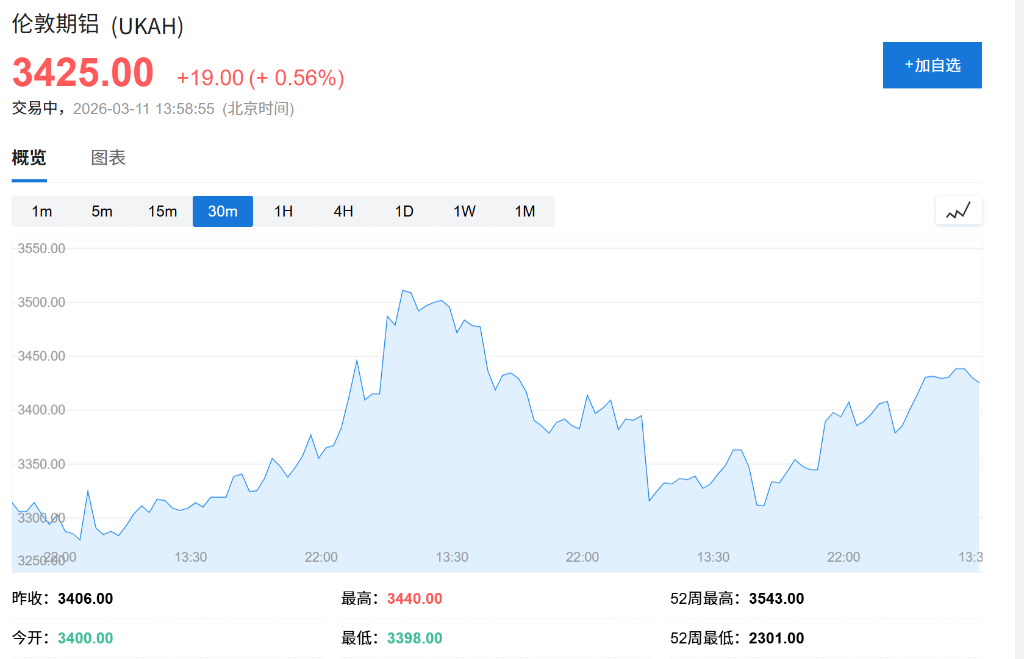The image size is (1024, 659).
Task: Click the +加自选 watchlist button
Action: pyautogui.click(x=932, y=64)
